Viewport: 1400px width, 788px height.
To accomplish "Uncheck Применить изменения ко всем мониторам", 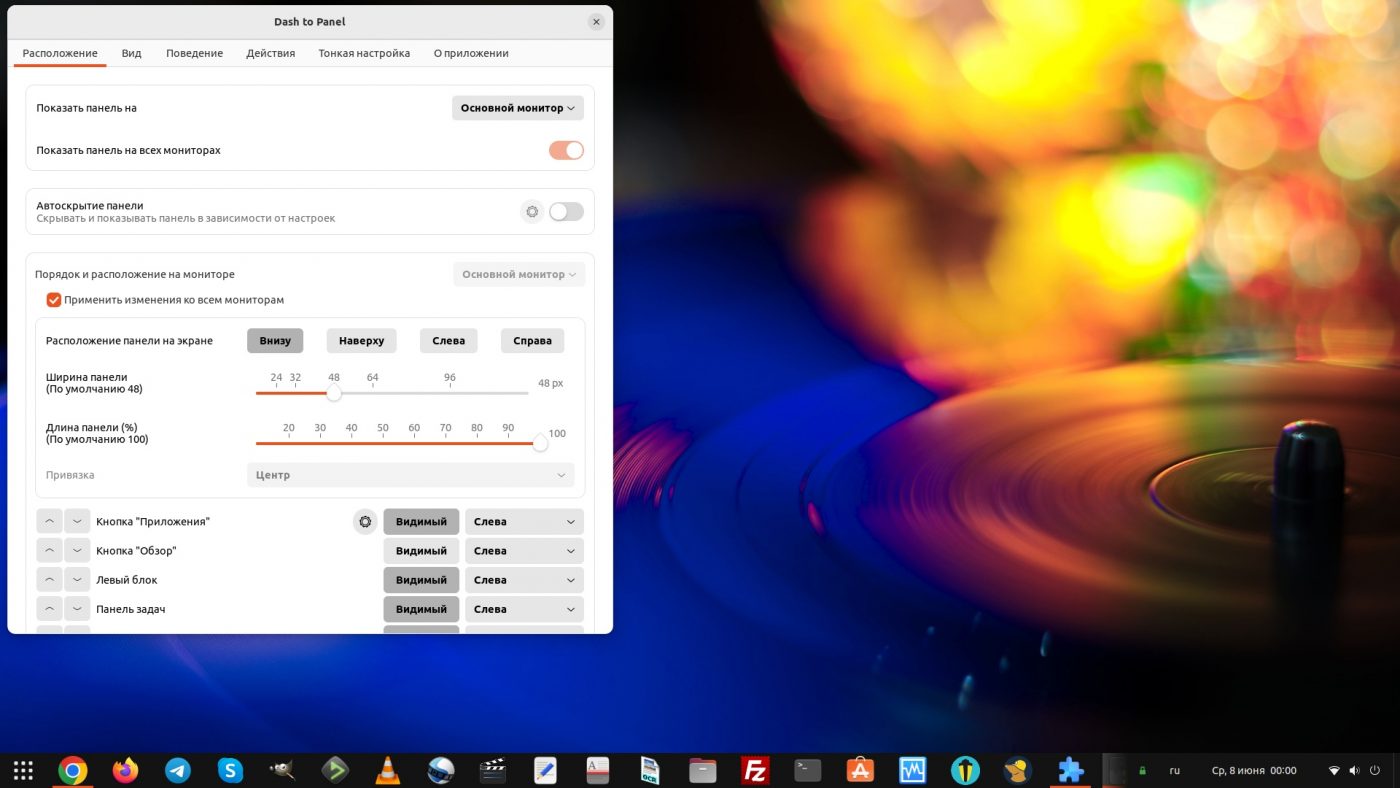I will pos(54,300).
